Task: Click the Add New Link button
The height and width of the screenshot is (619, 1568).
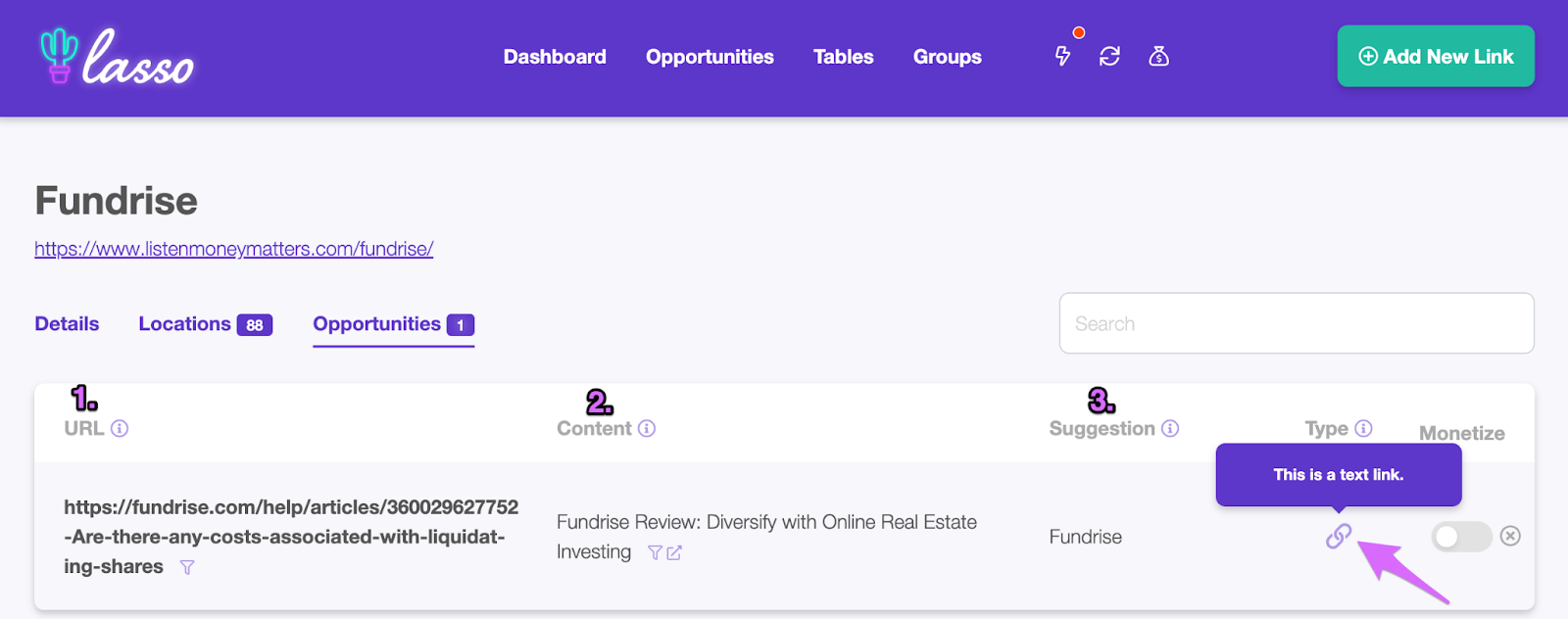Action: 1436,57
